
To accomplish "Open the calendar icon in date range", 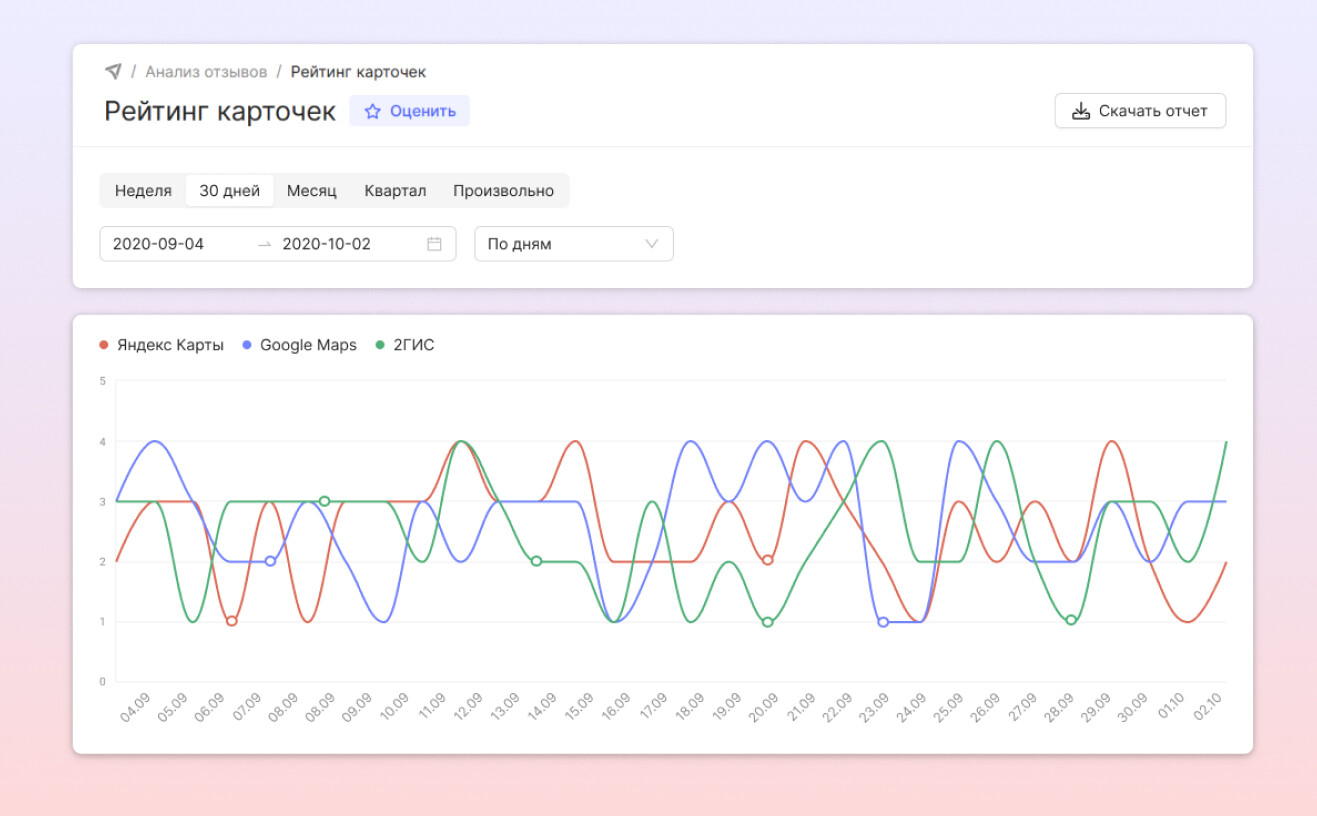I will [434, 244].
